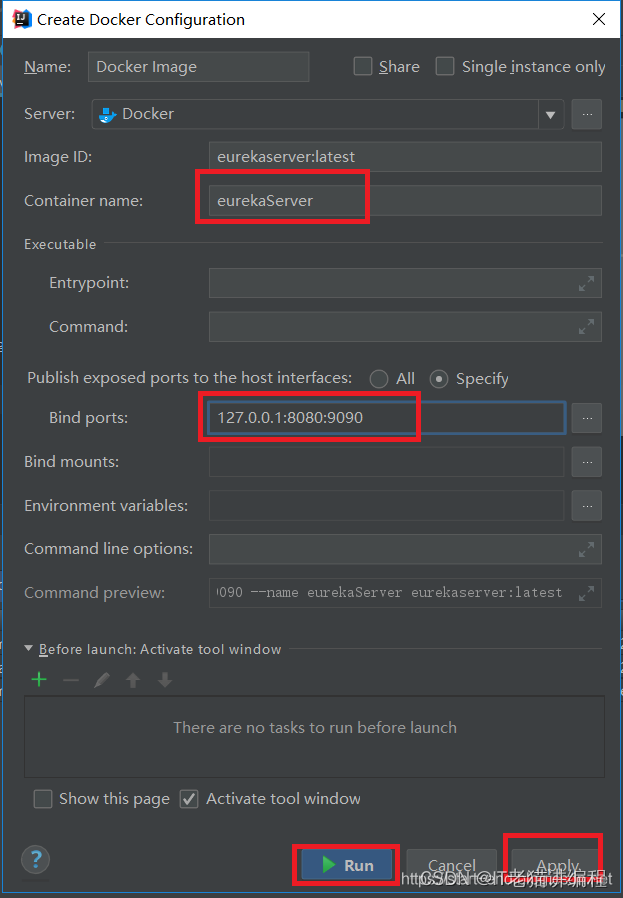Click the Apply button

[x=557, y=865]
